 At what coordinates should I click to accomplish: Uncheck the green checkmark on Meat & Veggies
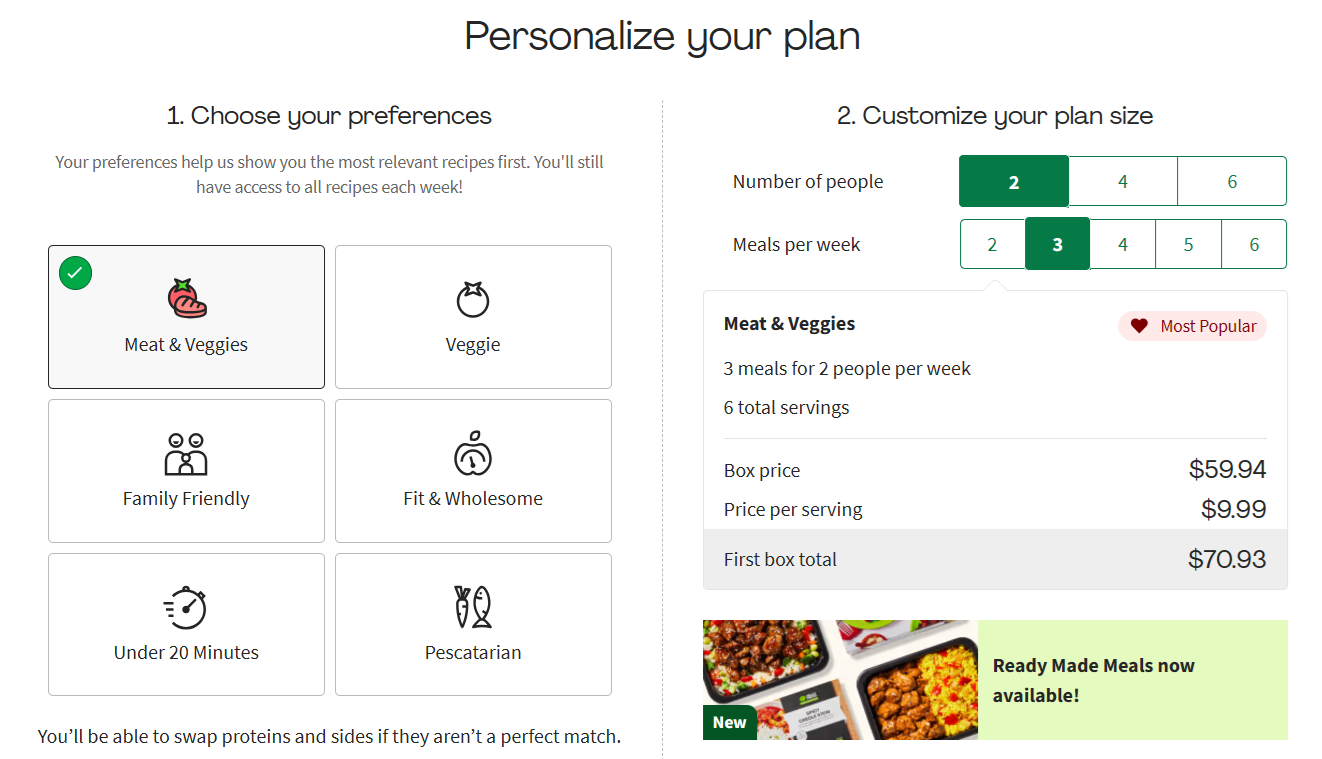(x=76, y=273)
